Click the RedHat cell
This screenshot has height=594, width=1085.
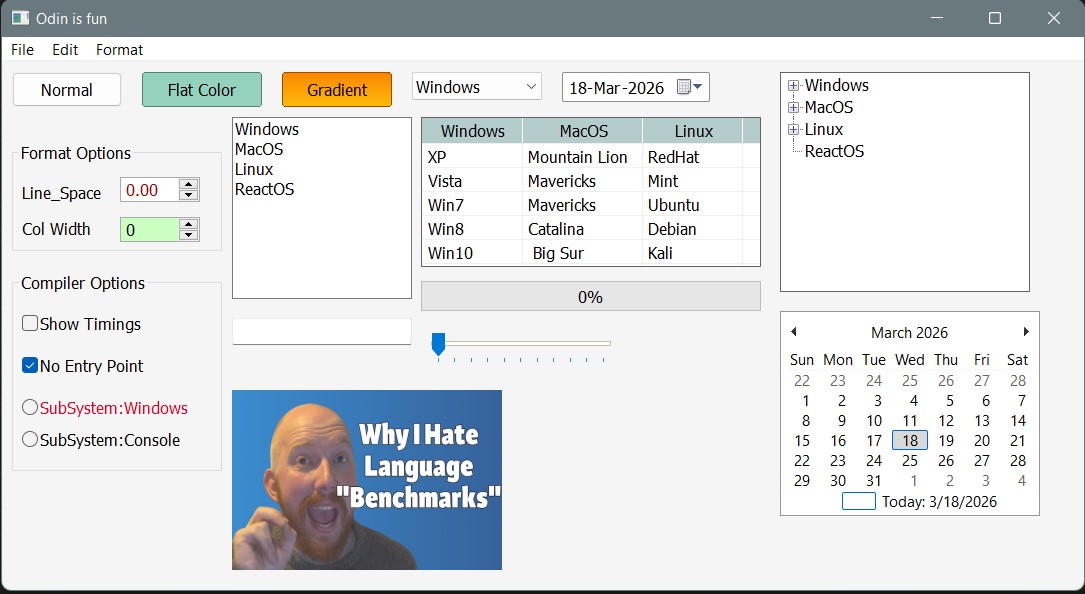coord(693,157)
